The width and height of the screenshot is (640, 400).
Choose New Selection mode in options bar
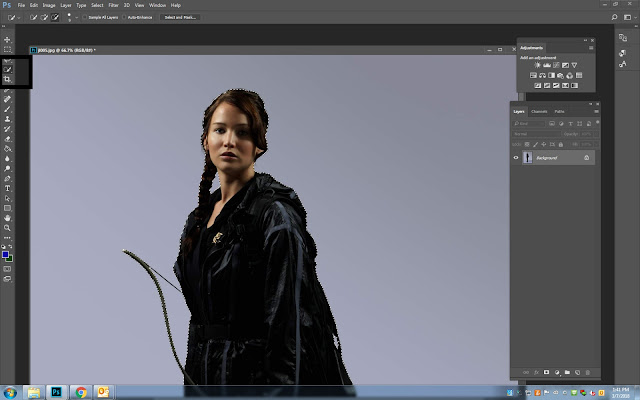[x=33, y=18]
